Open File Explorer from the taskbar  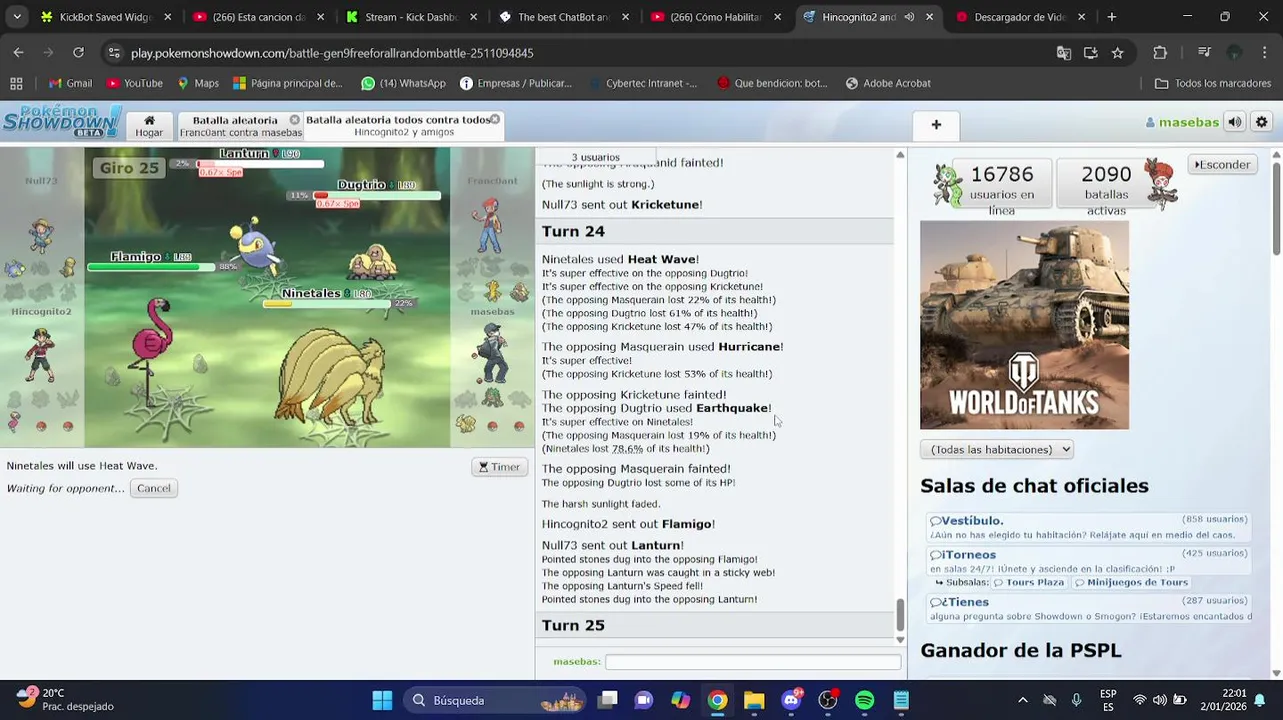click(x=754, y=700)
